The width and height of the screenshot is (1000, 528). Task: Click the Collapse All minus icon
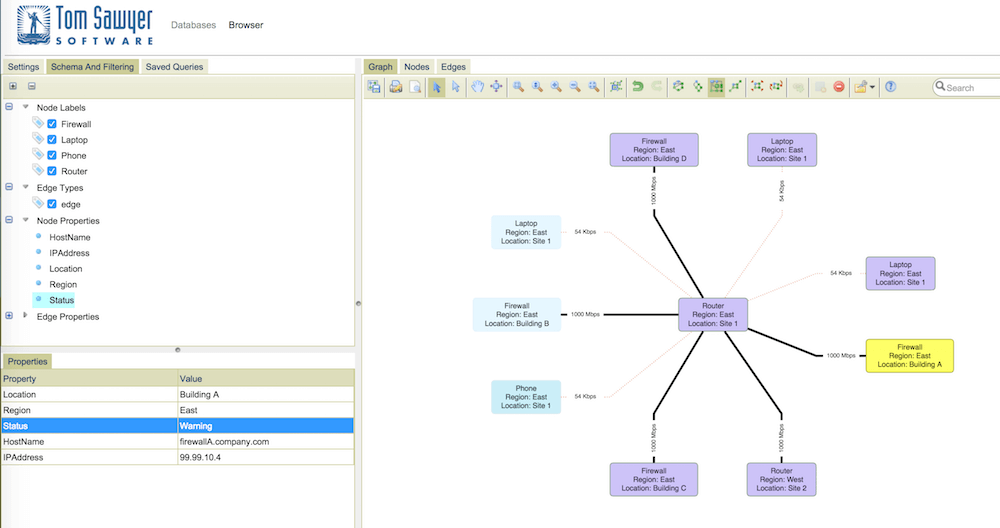[32, 87]
